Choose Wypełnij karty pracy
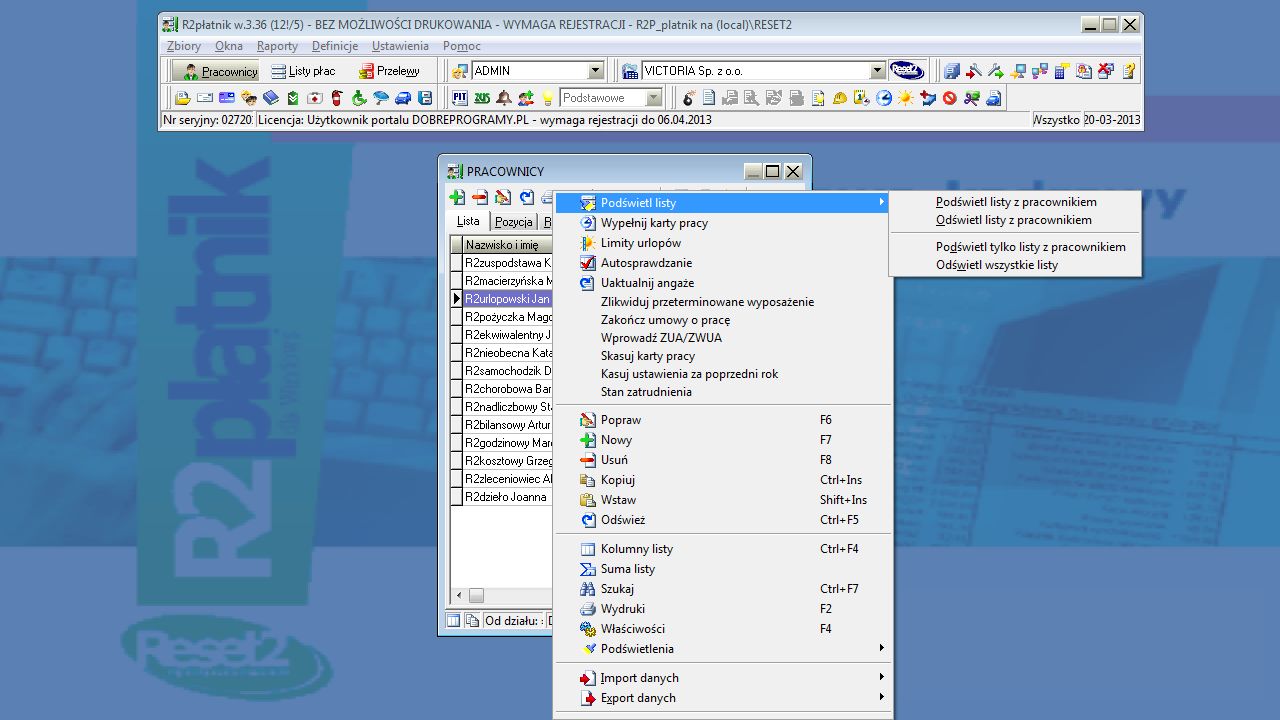 tap(723, 223)
